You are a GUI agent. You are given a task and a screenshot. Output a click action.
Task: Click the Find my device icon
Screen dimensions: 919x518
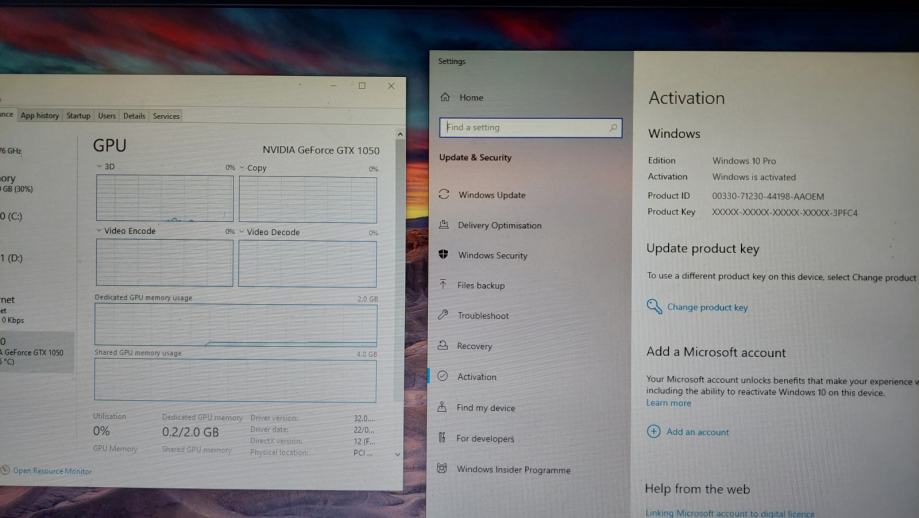[x=442, y=407]
